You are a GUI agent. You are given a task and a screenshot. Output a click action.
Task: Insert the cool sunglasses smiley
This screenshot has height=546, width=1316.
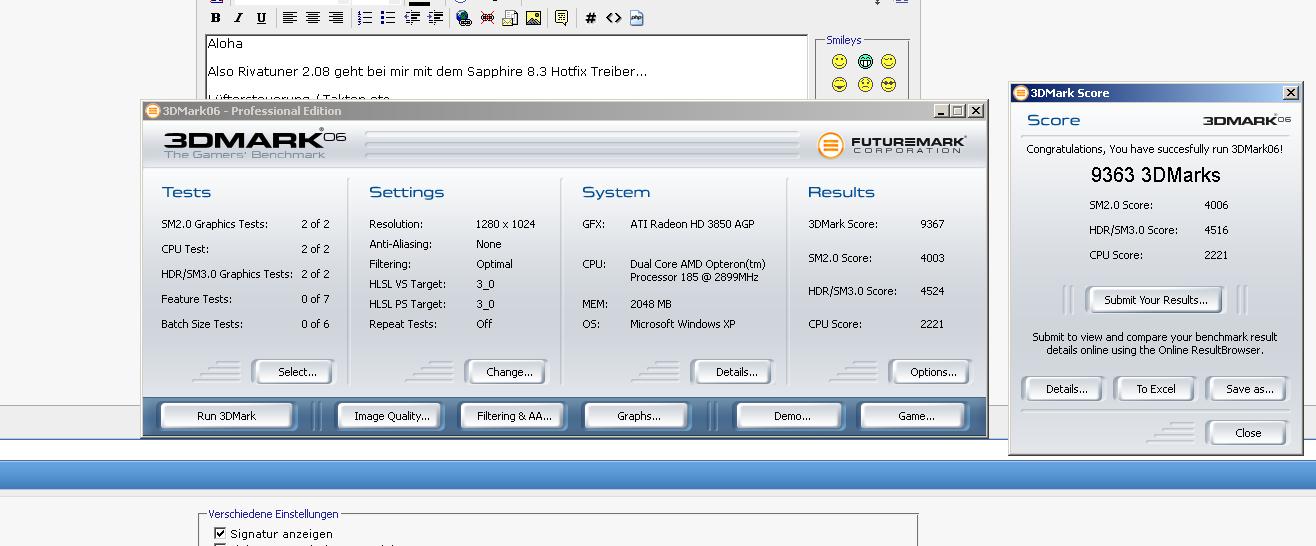(888, 85)
